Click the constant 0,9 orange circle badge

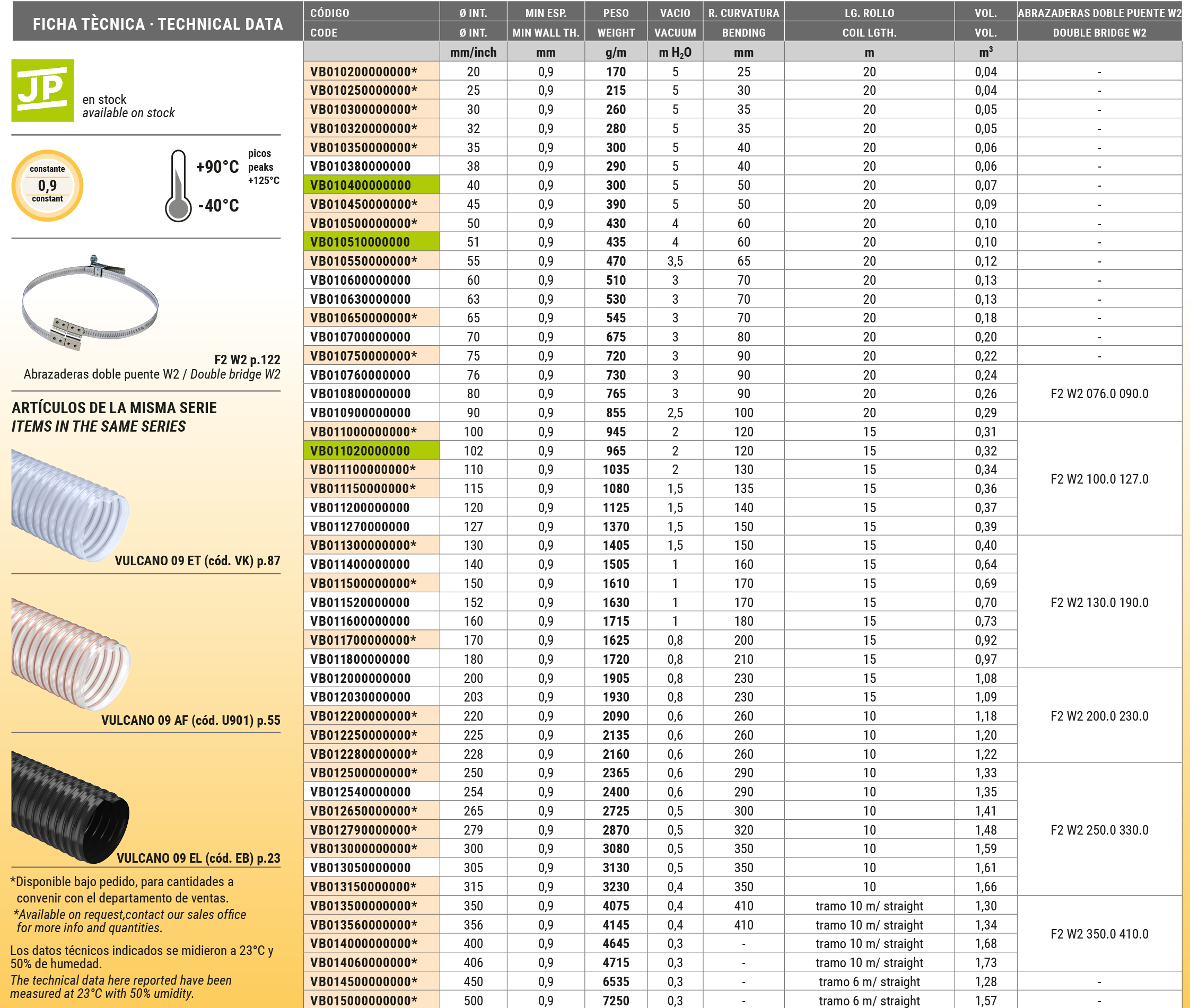coord(47,185)
